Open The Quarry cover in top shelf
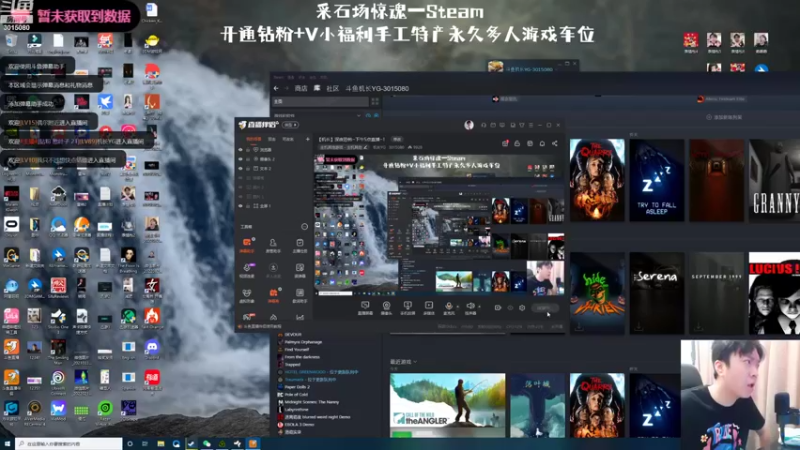This screenshot has height=450, width=800. pos(597,180)
